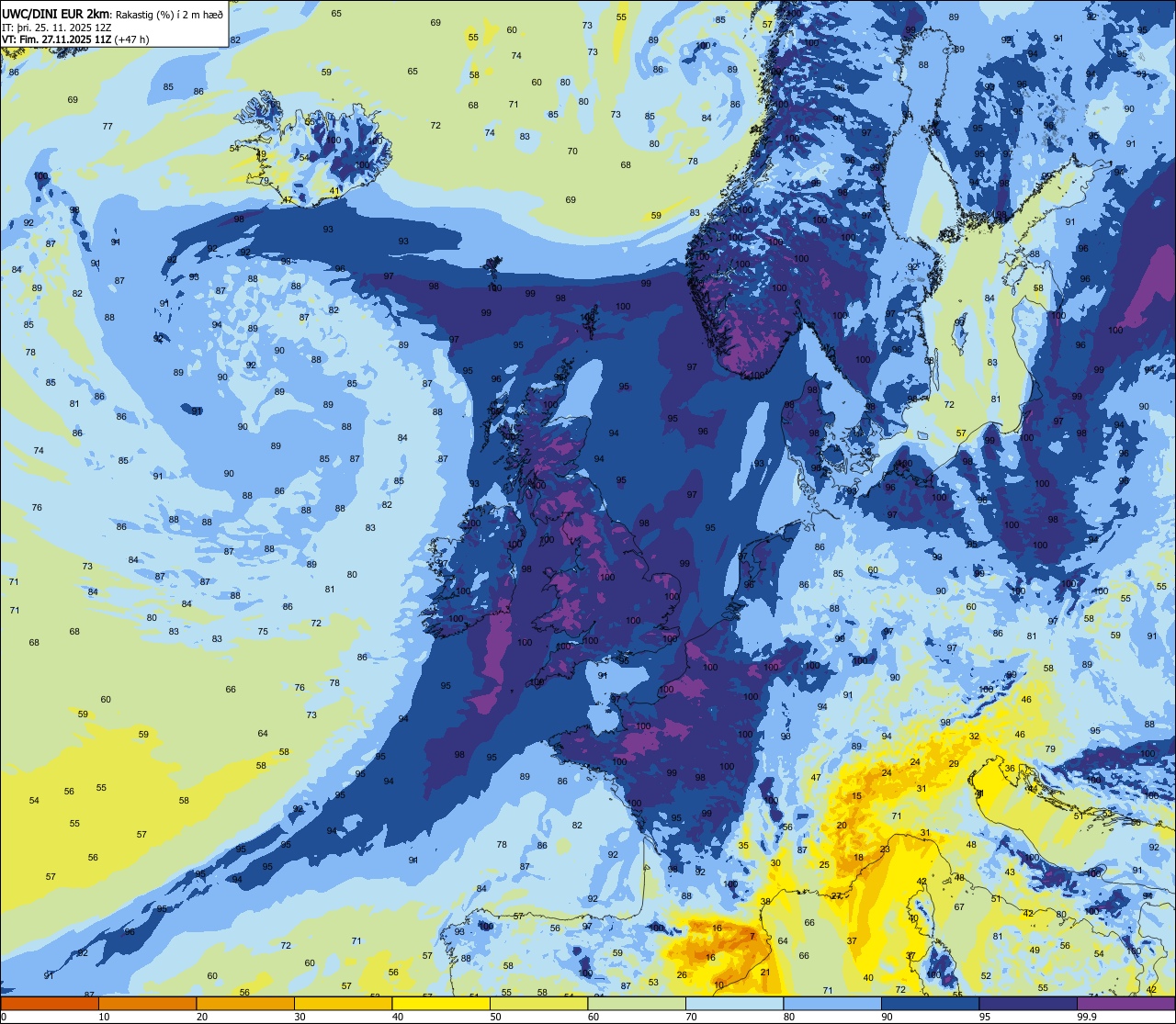Viewport: 1176px width, 1024px height.
Task: Click the '29' humidity value on the map
Action: tap(954, 763)
